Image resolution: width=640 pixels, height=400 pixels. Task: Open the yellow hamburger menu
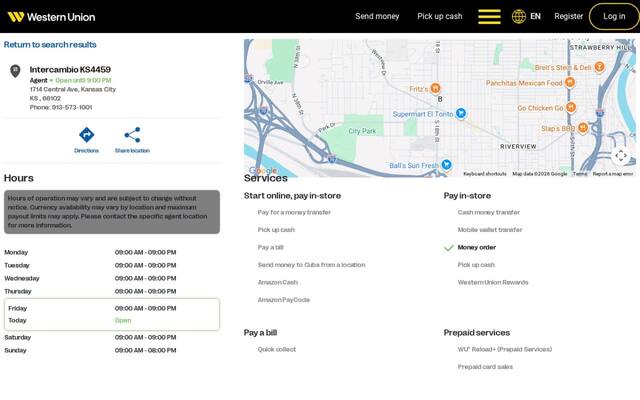click(489, 16)
